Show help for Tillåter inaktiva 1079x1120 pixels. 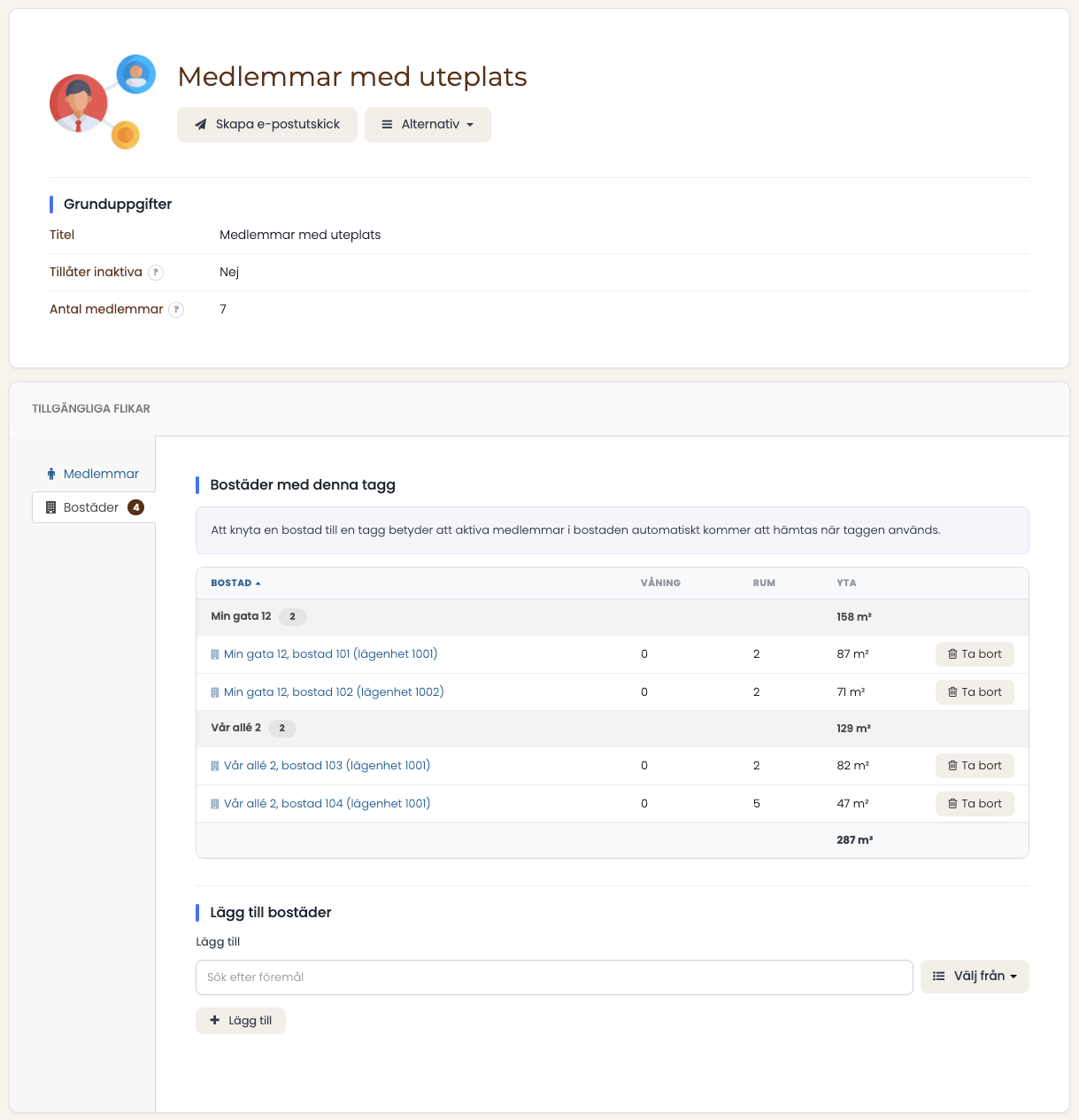pos(156,273)
